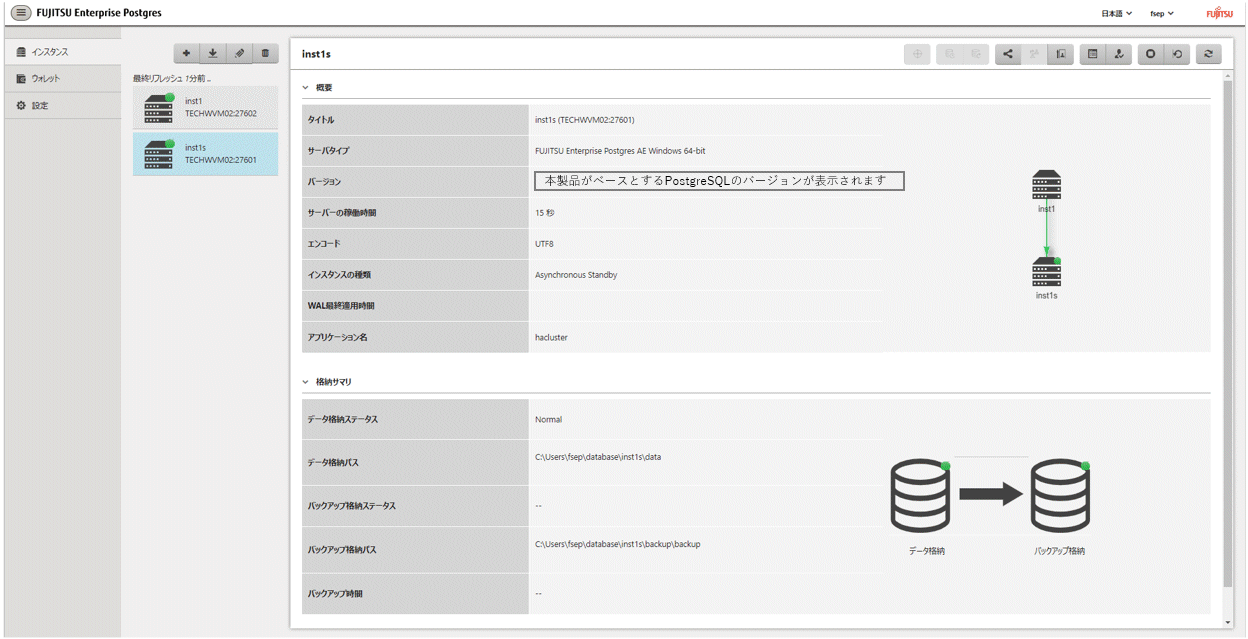Click the 'hacluster' application name value

[551, 337]
